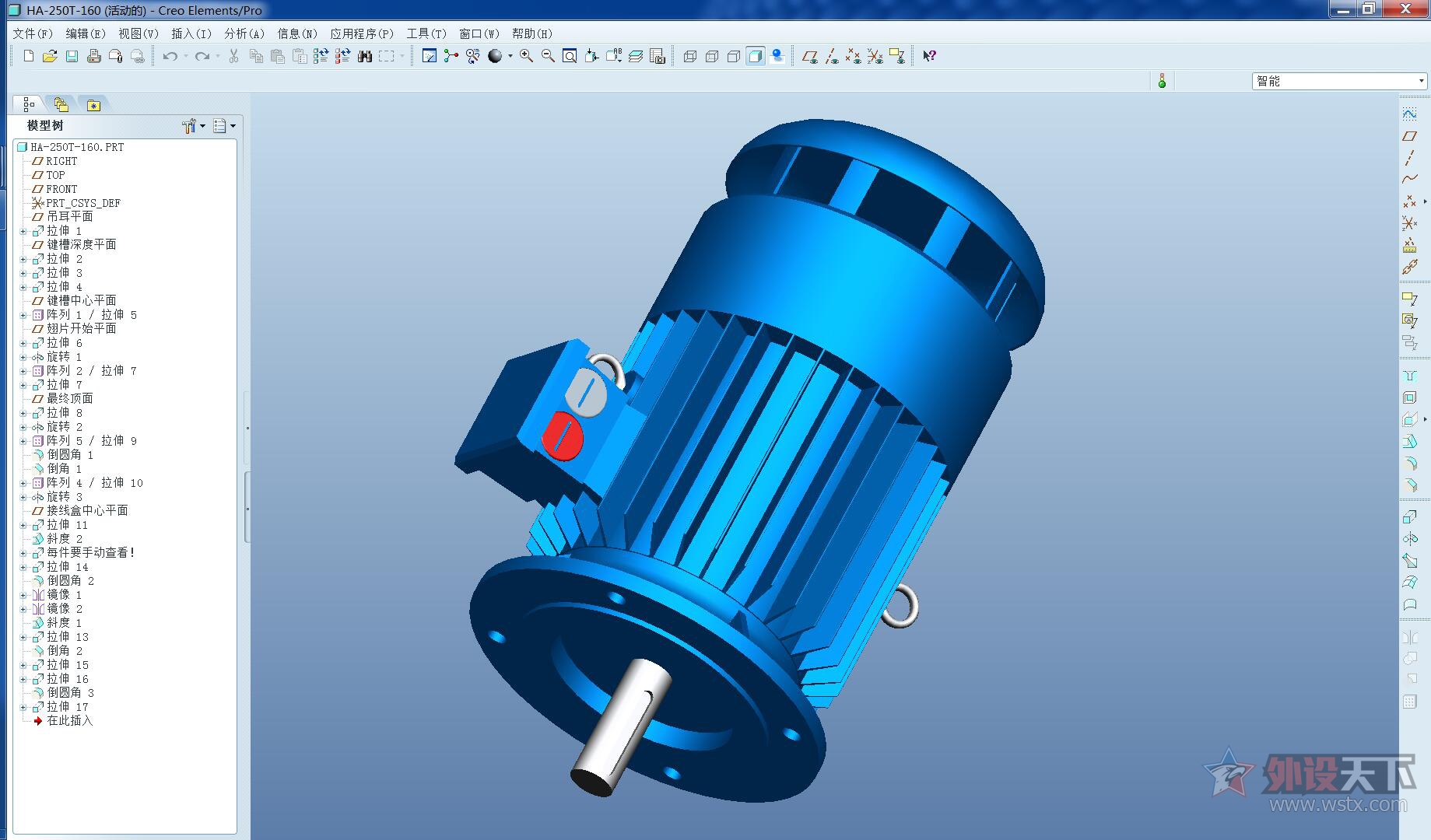Viewport: 1431px width, 840px height.
Task: Click the Zoom In magnifier icon
Action: (526, 56)
